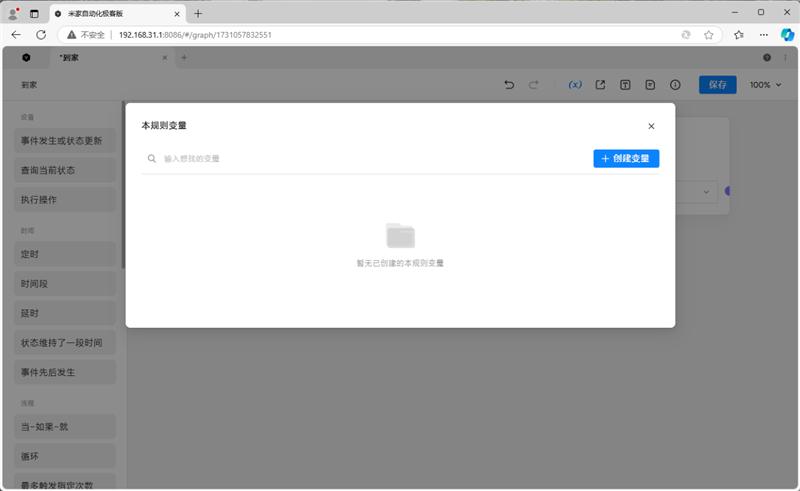Click the text box T toolbar icon

pyautogui.click(x=625, y=85)
